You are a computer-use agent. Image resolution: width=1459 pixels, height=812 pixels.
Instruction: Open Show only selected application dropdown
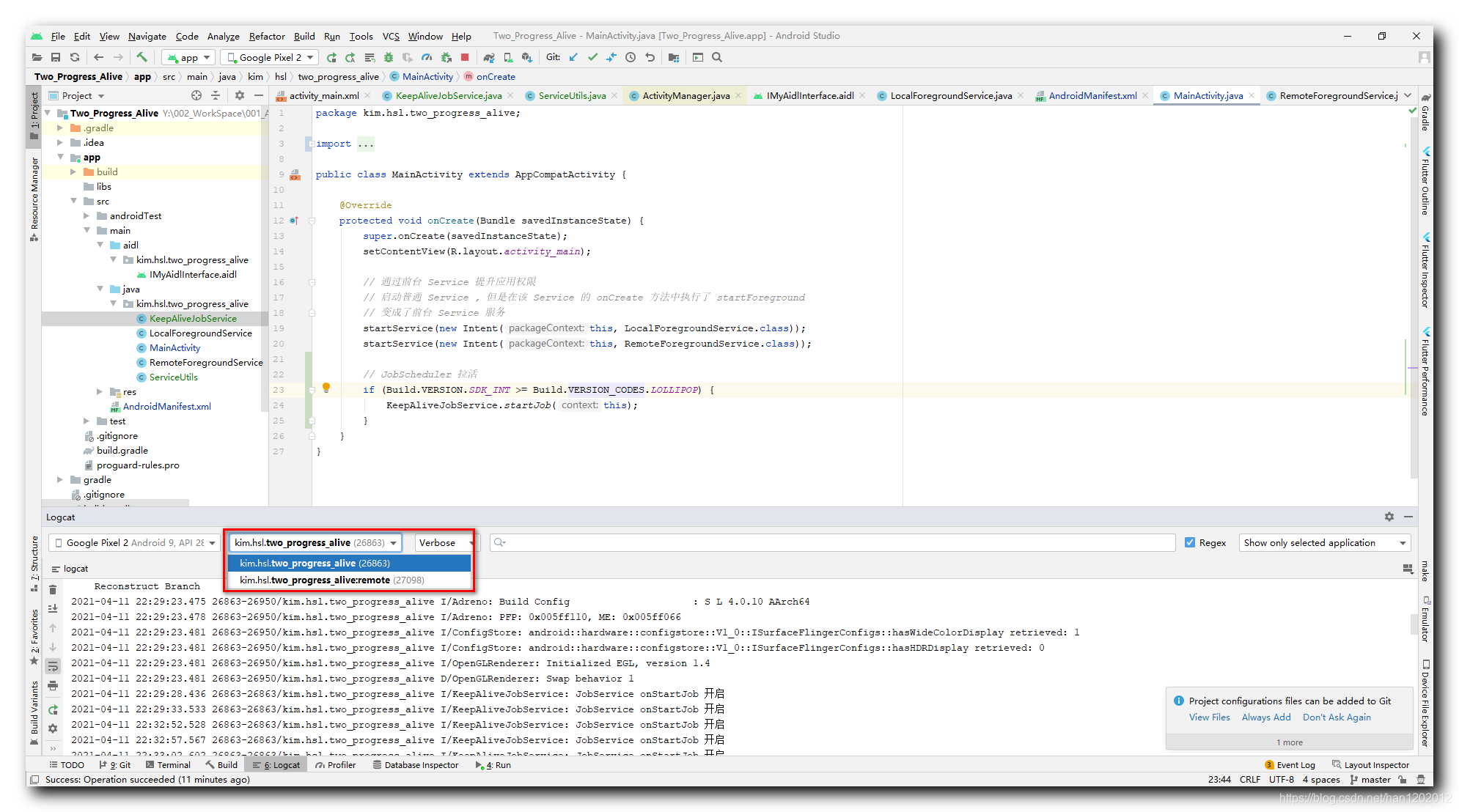click(x=1325, y=542)
